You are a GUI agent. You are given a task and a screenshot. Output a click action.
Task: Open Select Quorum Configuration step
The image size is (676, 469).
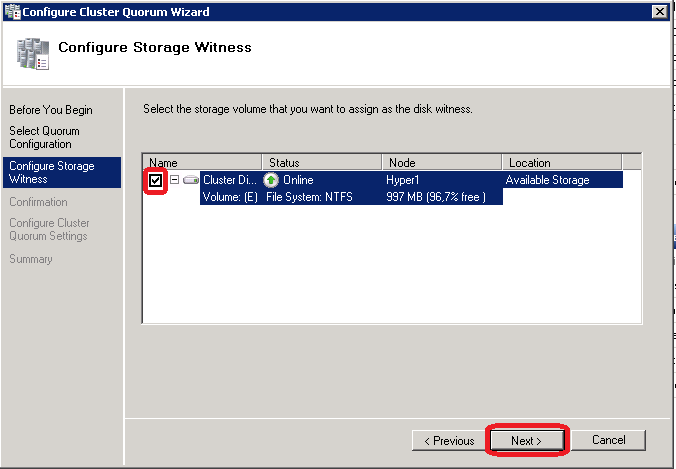(45, 137)
